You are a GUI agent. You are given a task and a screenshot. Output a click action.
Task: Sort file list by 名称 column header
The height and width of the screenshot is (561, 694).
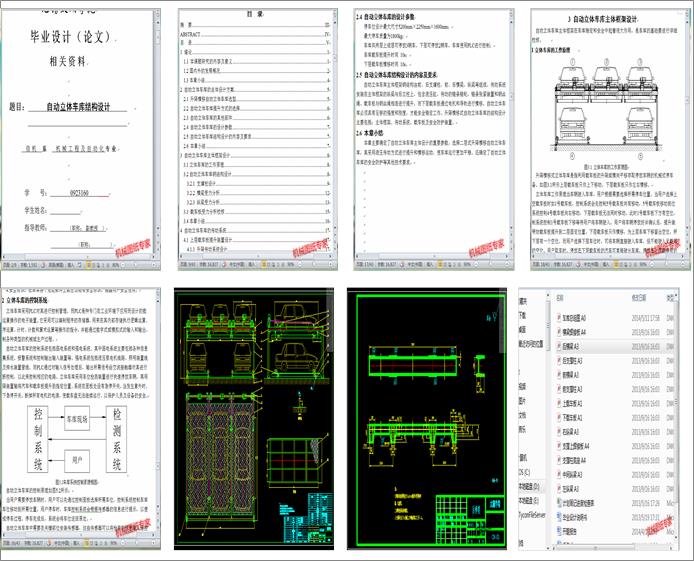[560, 298]
